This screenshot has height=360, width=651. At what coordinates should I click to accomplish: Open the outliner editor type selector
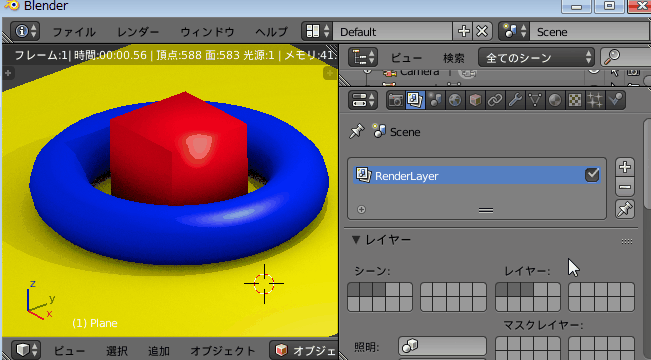[x=363, y=57]
